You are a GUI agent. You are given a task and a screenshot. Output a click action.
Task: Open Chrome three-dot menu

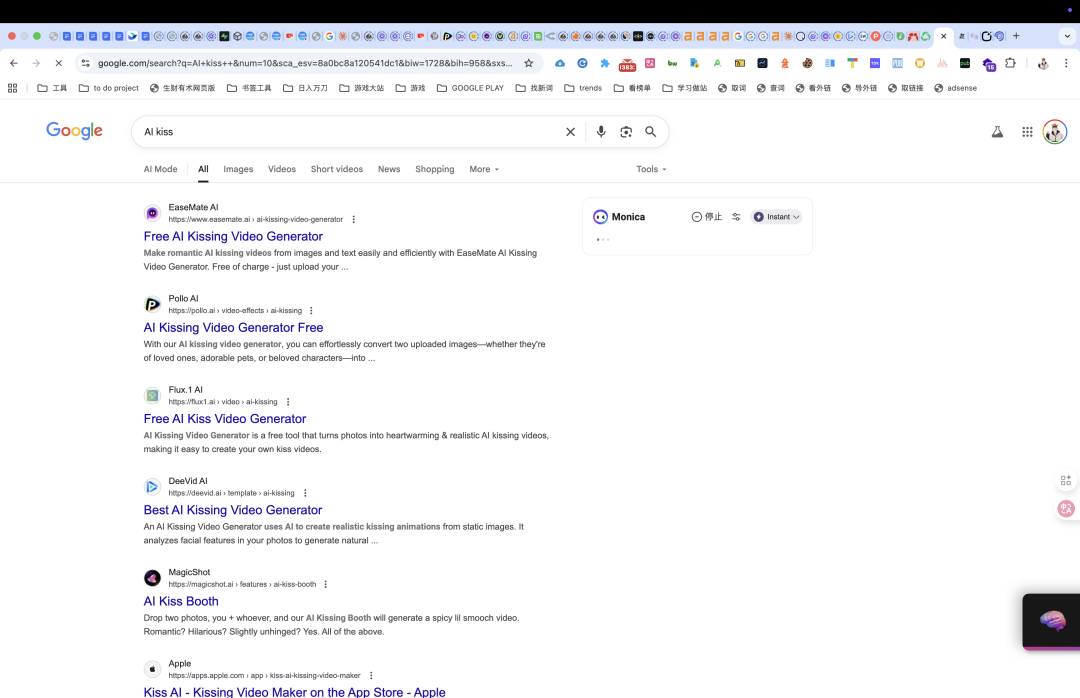coord(1066,63)
